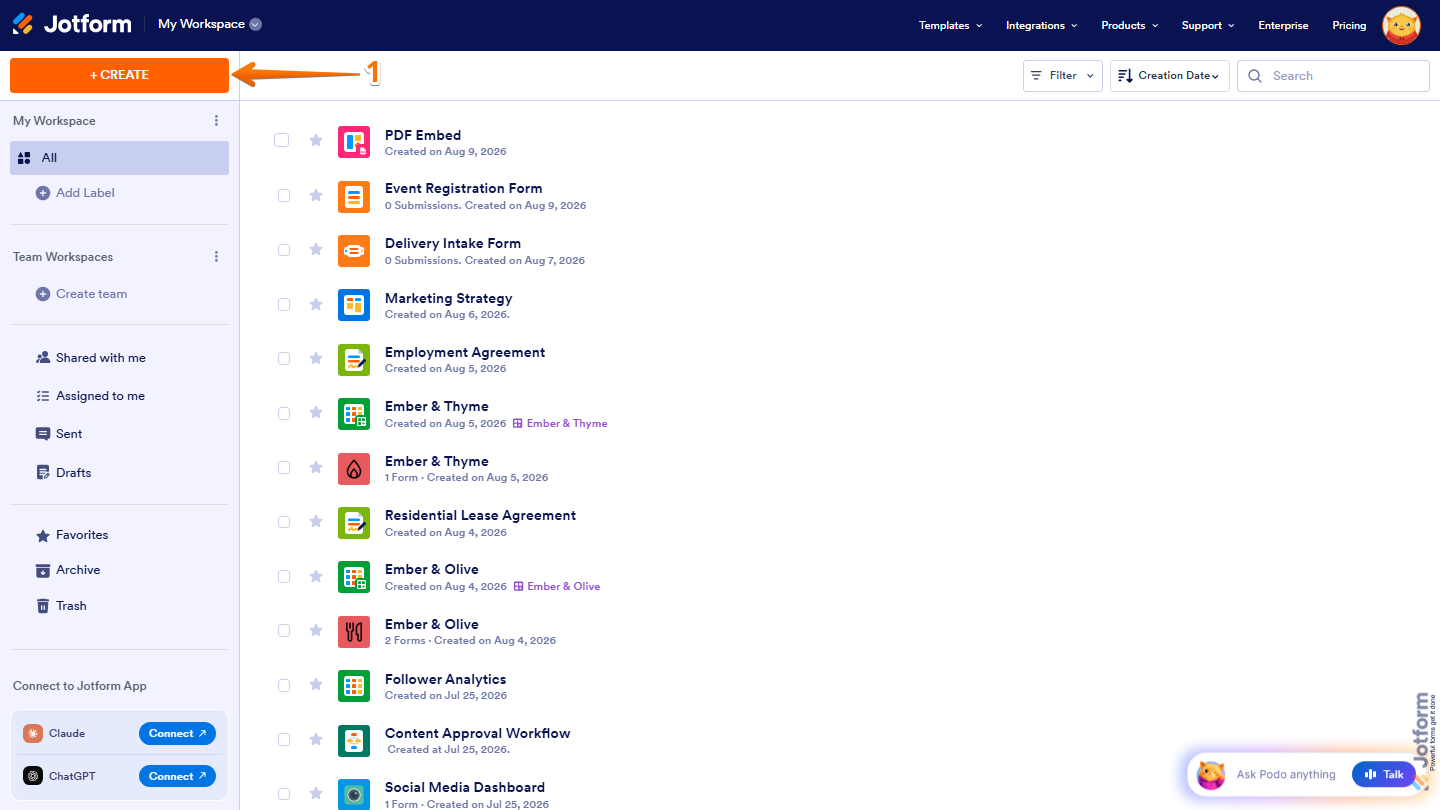Check the Employment Agreement checkbox
This screenshot has height=810, width=1440.
[x=284, y=359]
